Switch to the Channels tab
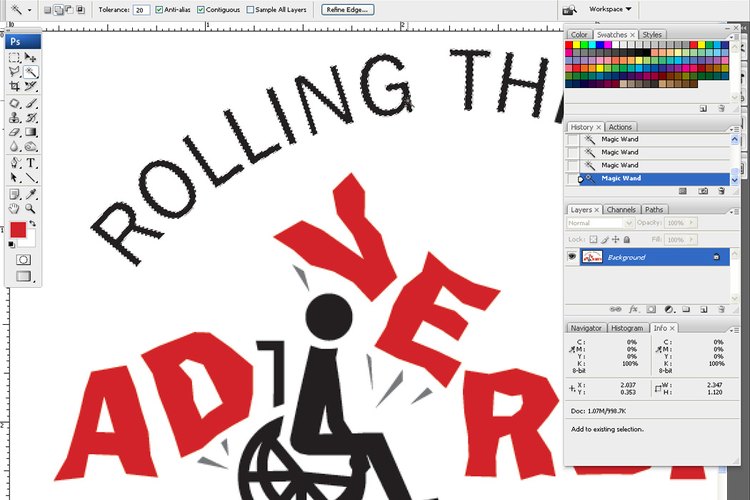Viewport: 750px width, 500px height. point(621,210)
